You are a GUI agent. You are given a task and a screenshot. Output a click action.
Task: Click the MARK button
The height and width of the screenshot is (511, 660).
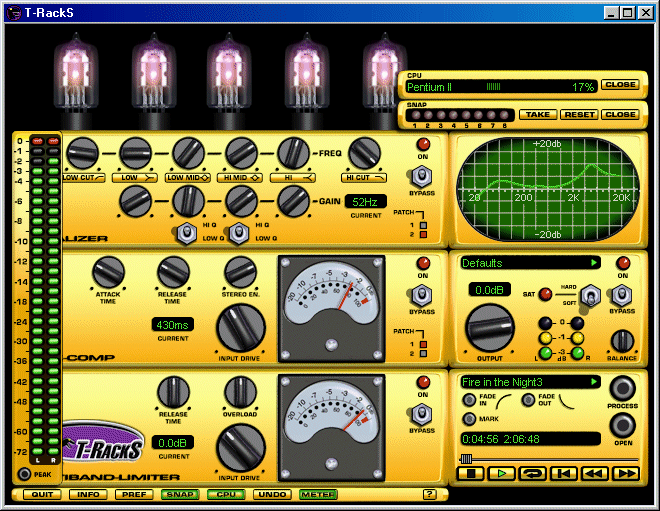point(469,419)
